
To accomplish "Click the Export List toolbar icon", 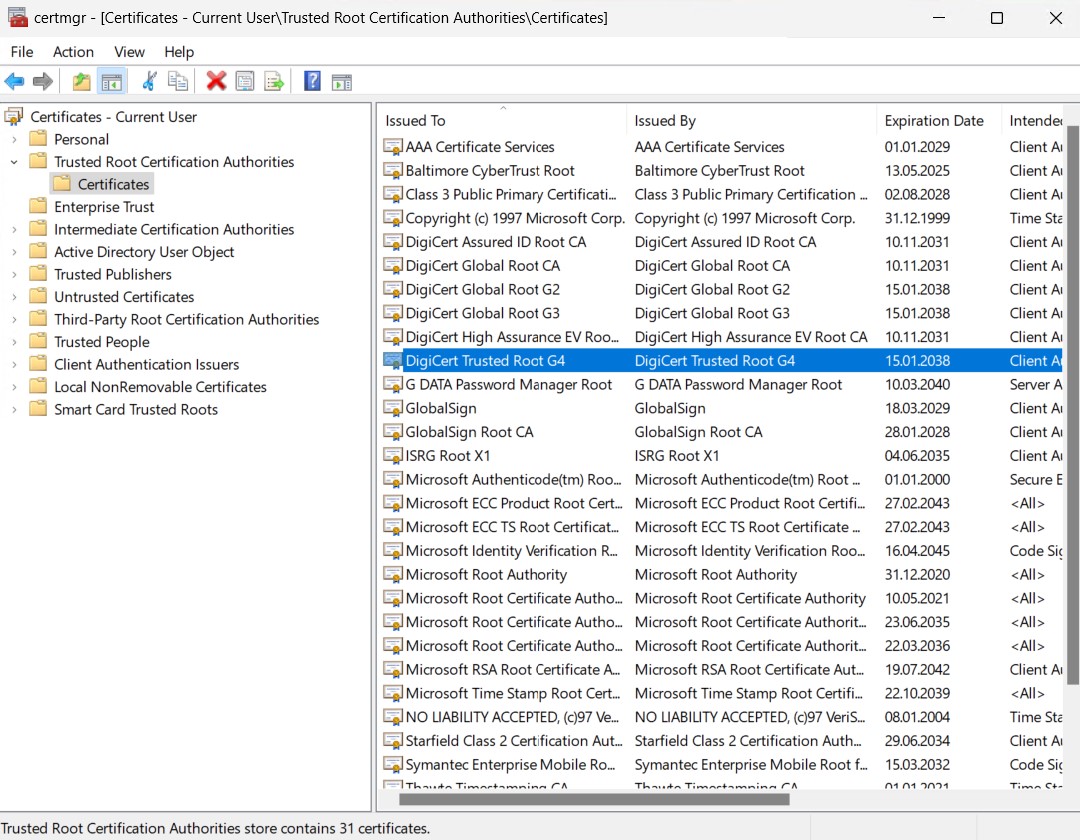I will tap(274, 82).
